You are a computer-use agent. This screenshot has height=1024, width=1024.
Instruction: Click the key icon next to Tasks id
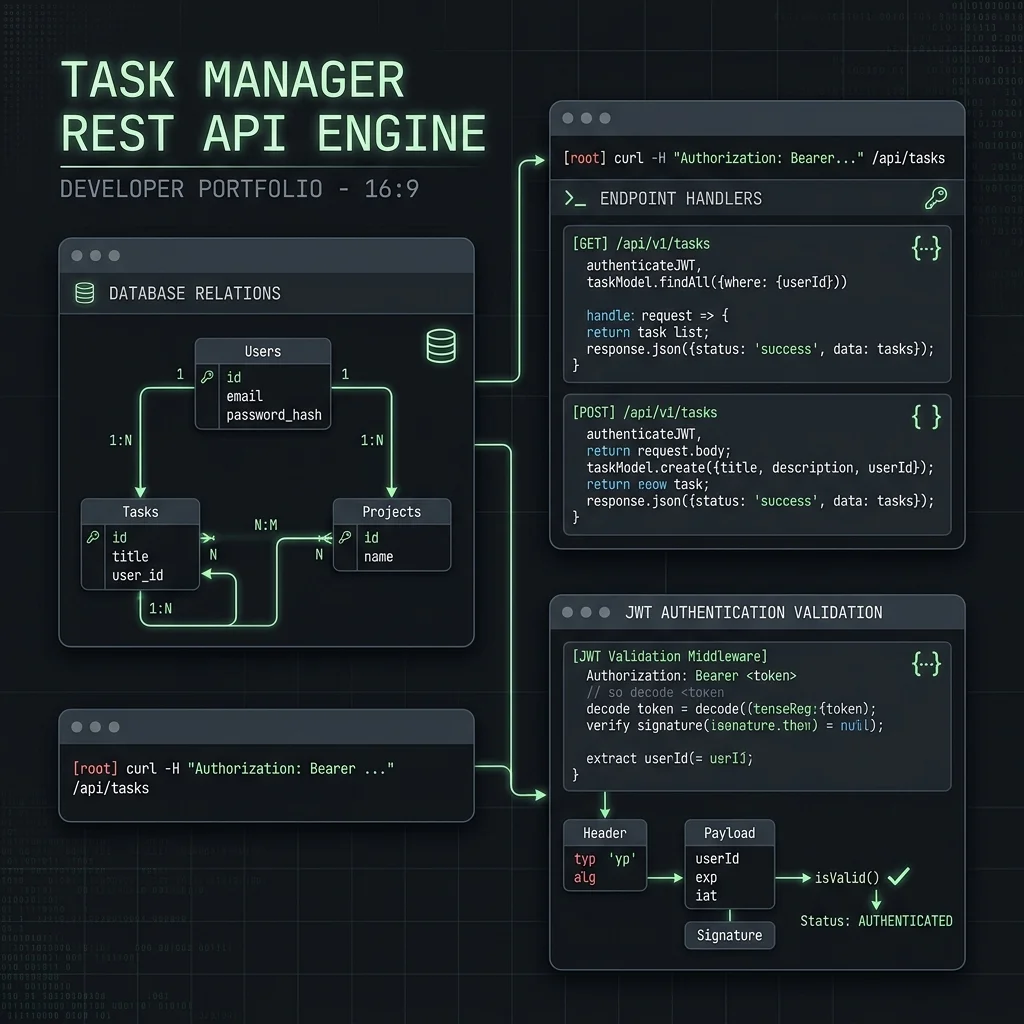click(93, 537)
